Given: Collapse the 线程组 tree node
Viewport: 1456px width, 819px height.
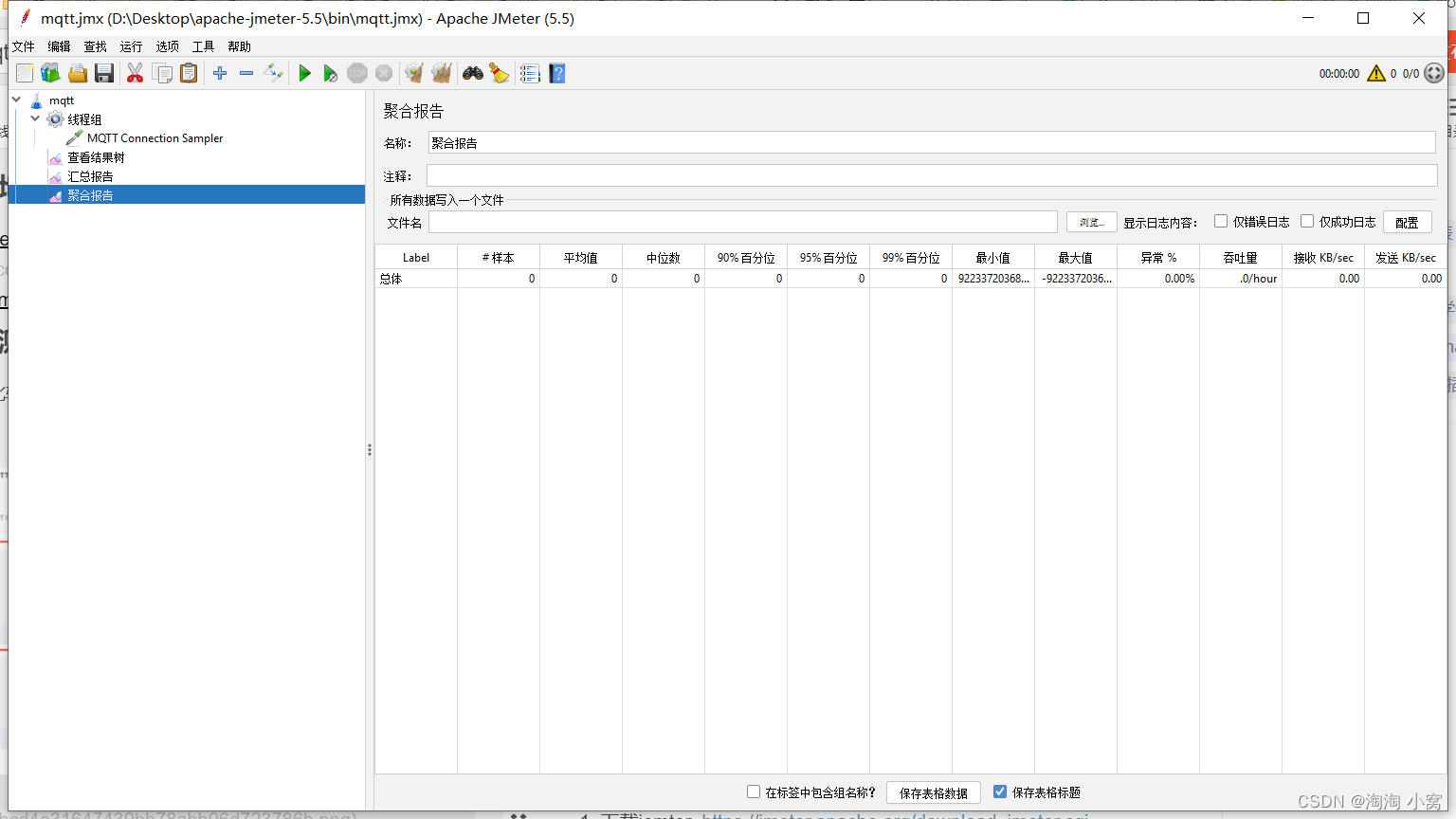Looking at the screenshot, I should 35,118.
